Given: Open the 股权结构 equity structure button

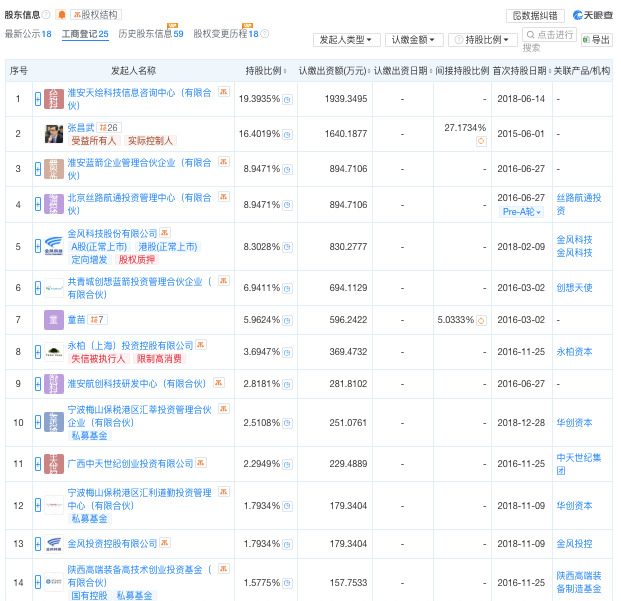Looking at the screenshot, I should 96,15.
